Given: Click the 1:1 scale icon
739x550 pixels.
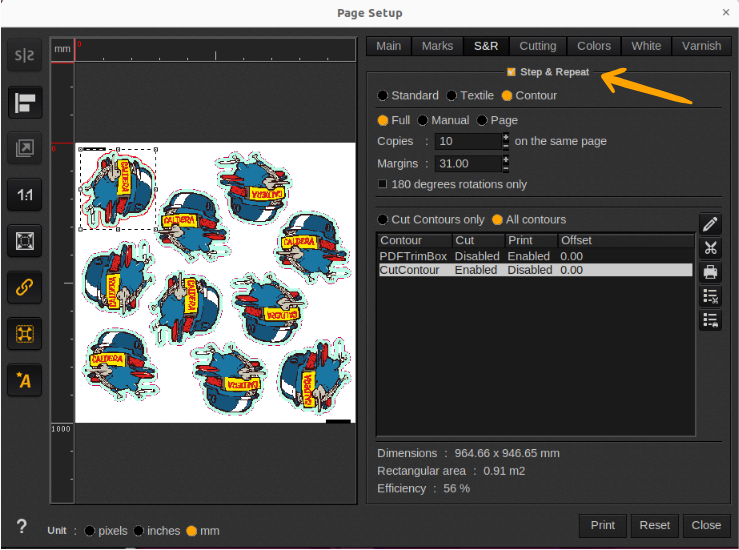Looking at the screenshot, I should tap(24, 195).
